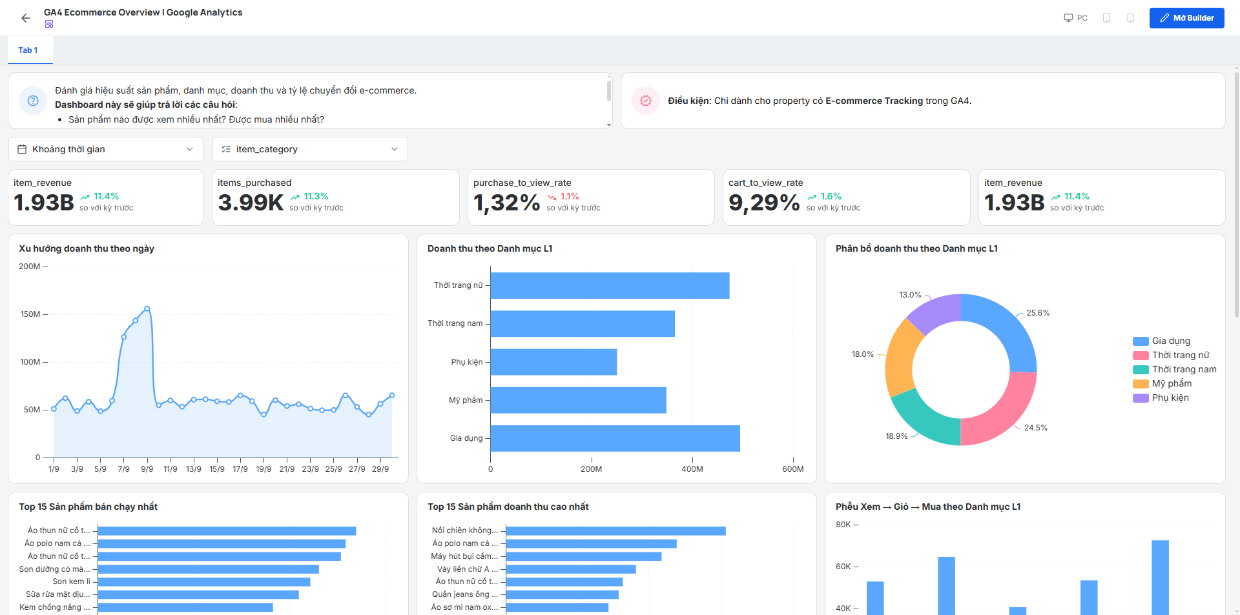Click the Xu hướng doanh thu theo ngày title
This screenshot has height=615, width=1240.
86,248
